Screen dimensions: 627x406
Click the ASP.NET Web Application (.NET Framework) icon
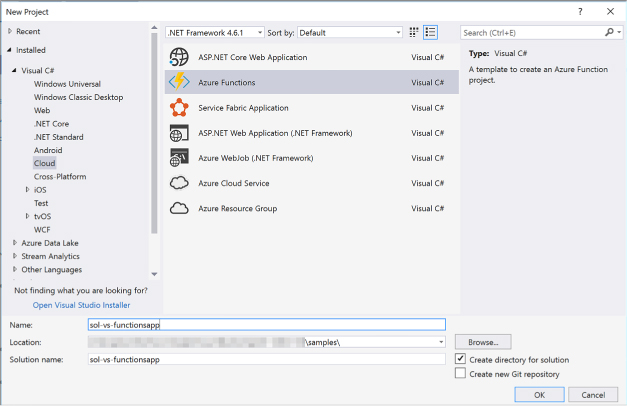click(x=179, y=133)
